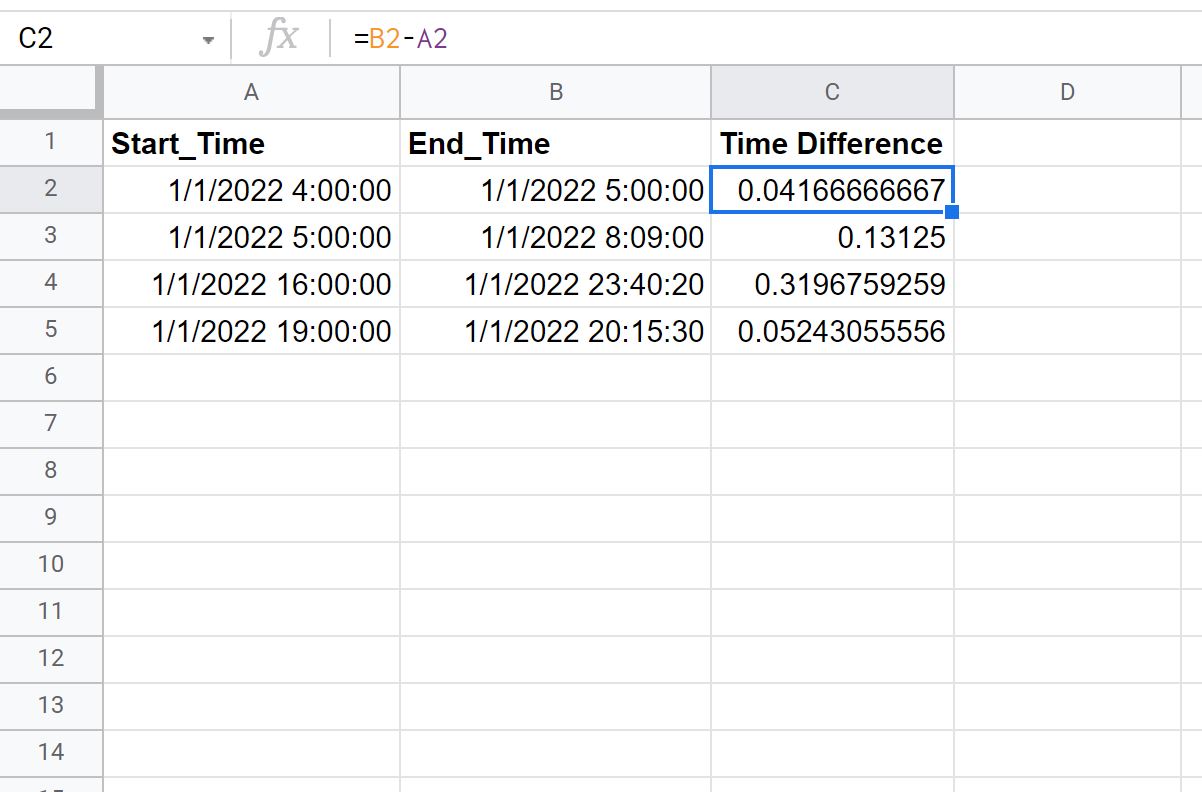Select cell with 0.3196759259
1202x792 pixels.
click(832, 284)
